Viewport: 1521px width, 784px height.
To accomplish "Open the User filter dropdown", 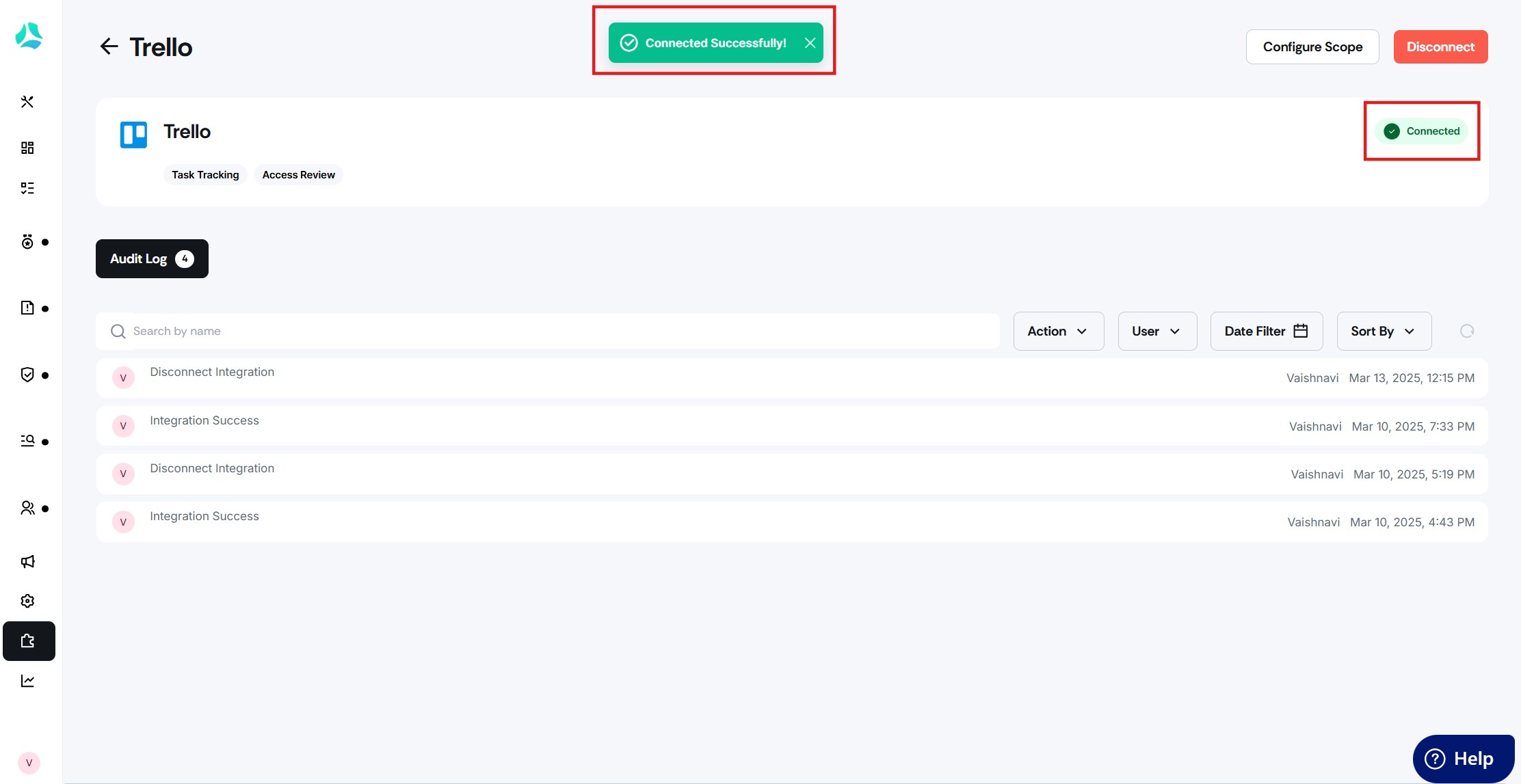I will pyautogui.click(x=1157, y=332).
